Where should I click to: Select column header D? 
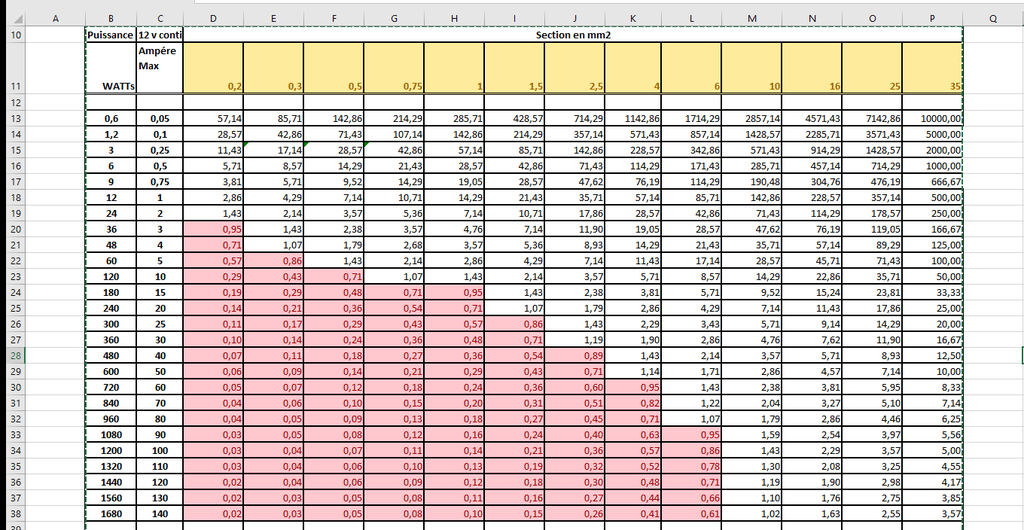213,18
